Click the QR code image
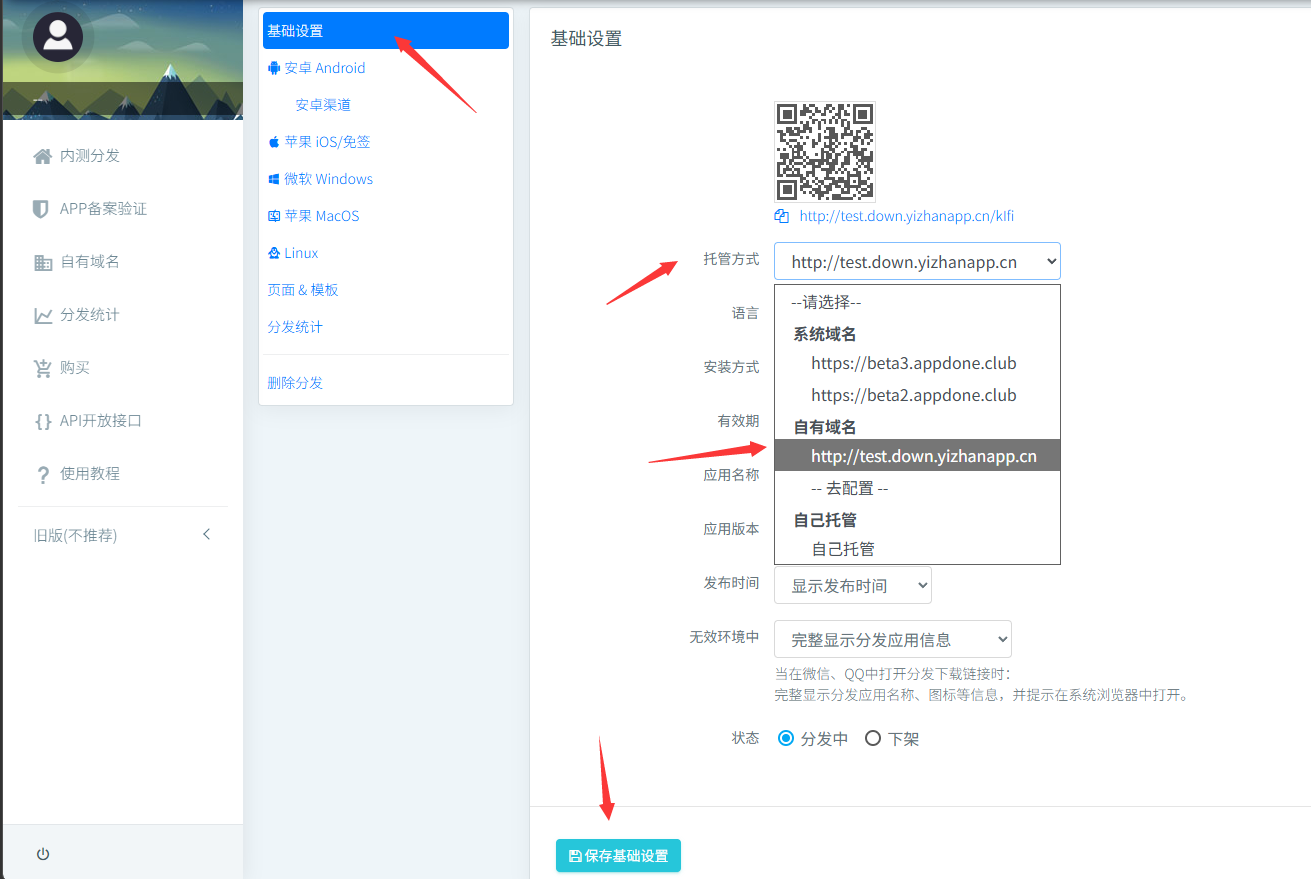1311x879 pixels. point(825,152)
